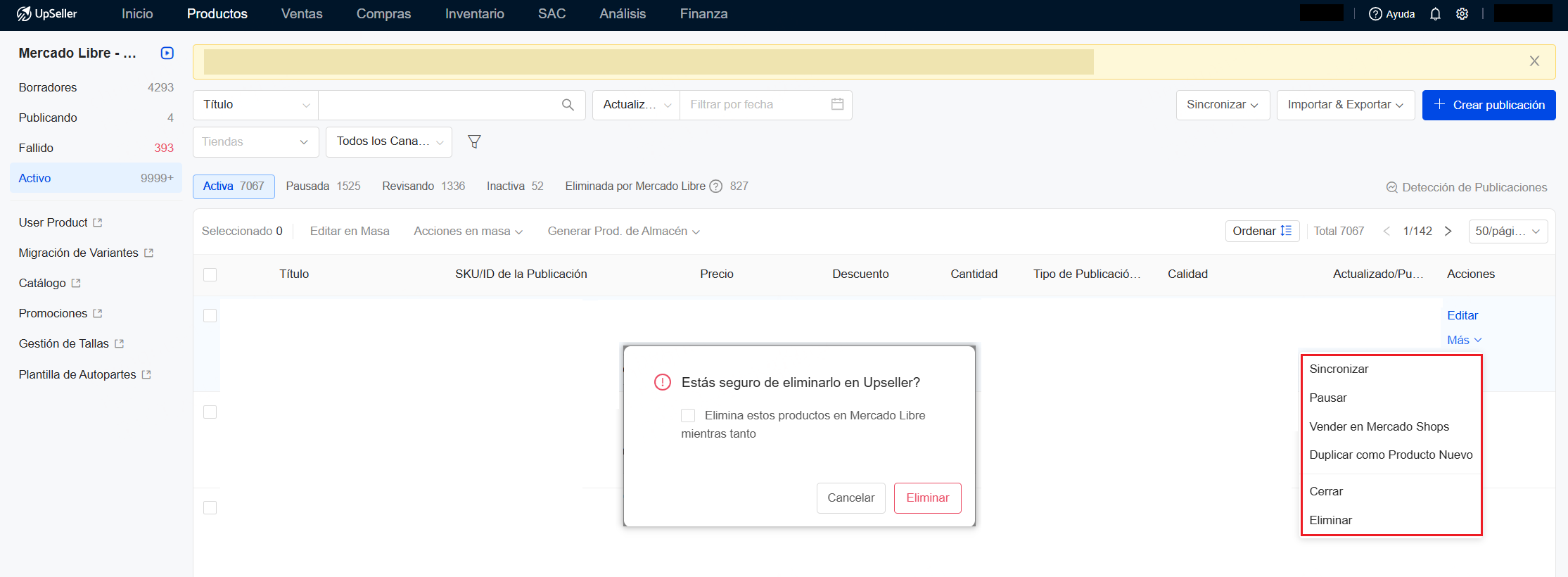1568x577 pixels.
Task: Switch to the Revisando tab
Action: click(423, 186)
